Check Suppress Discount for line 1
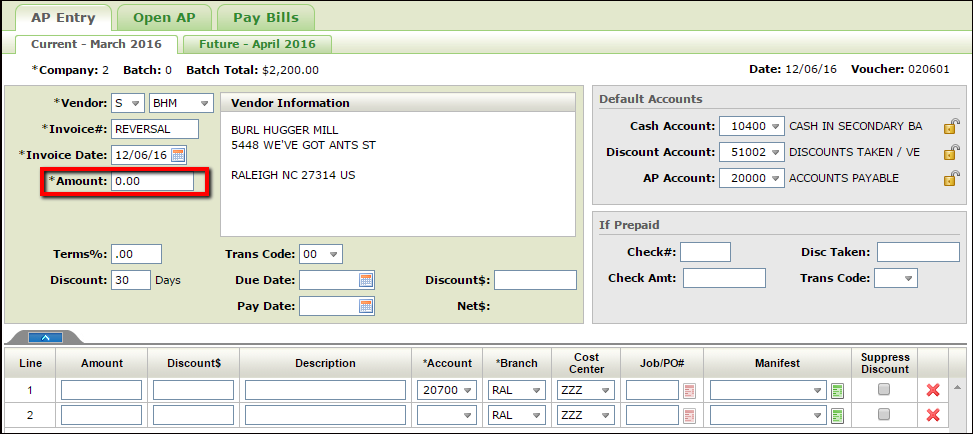 click(884, 389)
